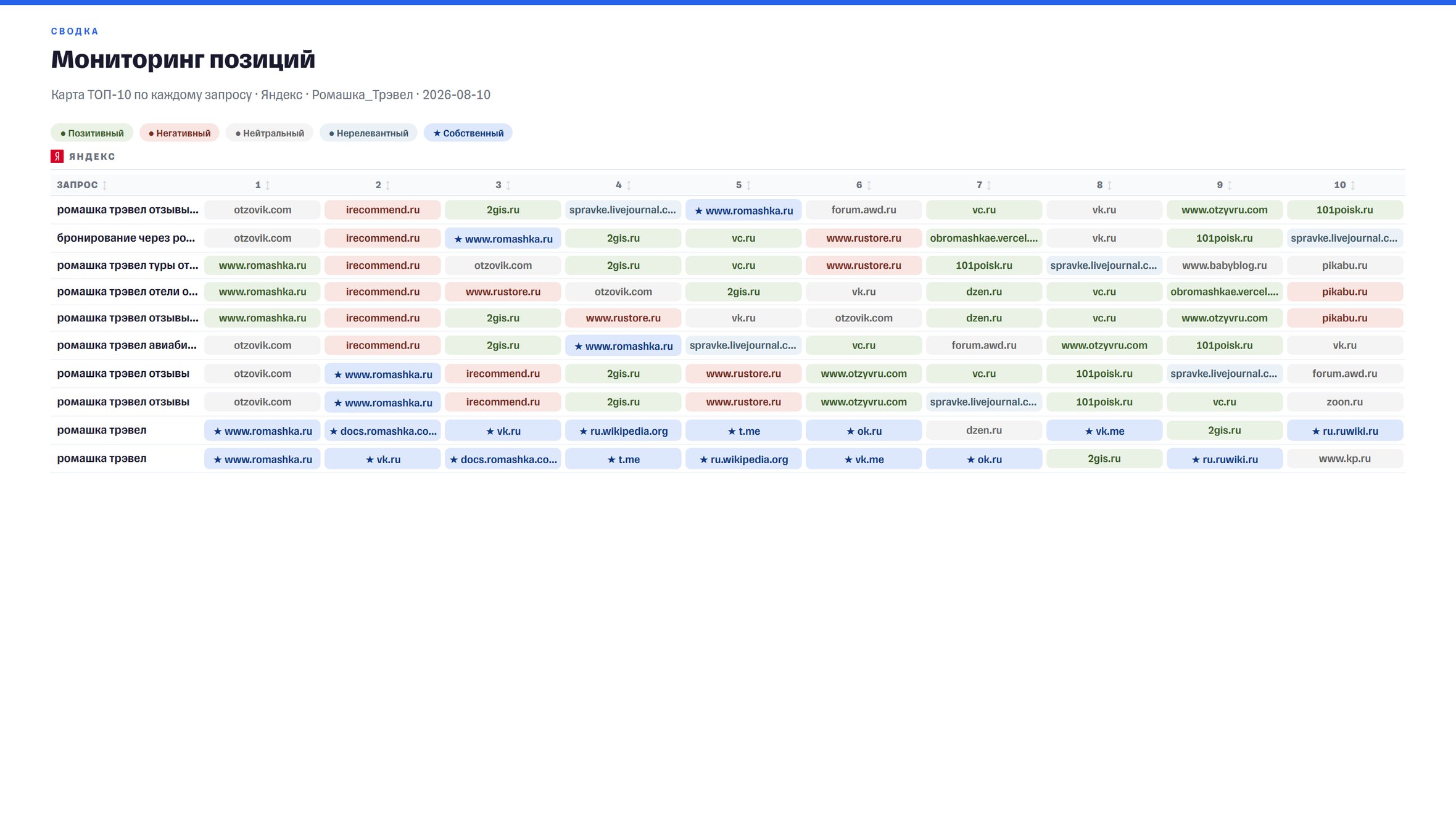The height and width of the screenshot is (819, 1456).
Task: Open vk.ru in 'бронирование через ро...' row
Action: (x=1104, y=238)
